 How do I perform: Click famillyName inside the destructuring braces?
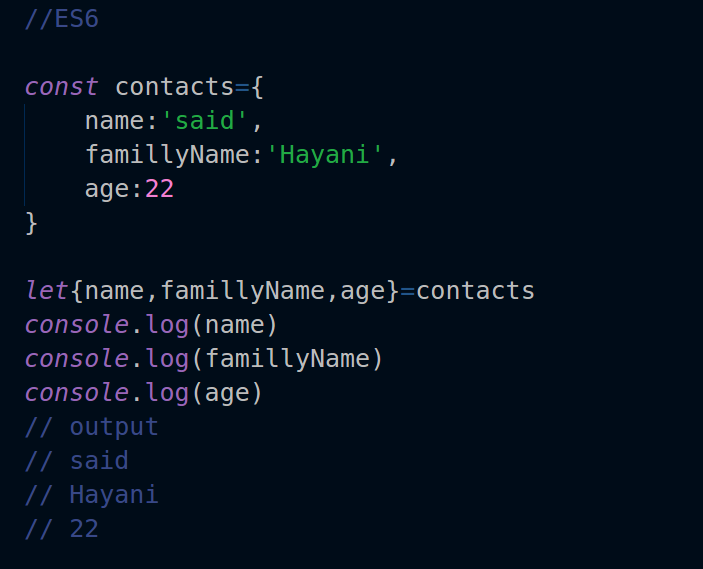click(242, 291)
